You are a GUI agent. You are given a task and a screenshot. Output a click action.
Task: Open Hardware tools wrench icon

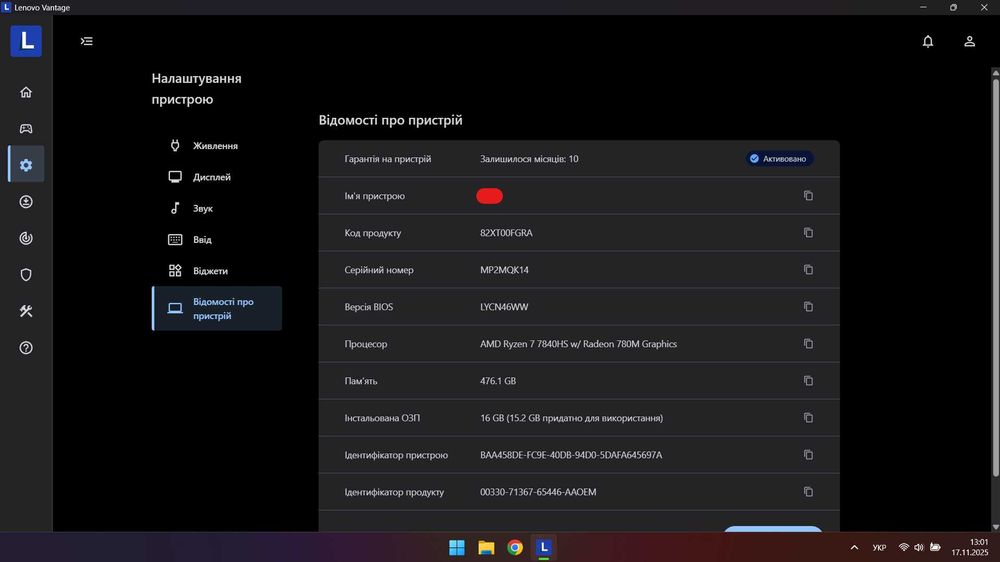26,311
